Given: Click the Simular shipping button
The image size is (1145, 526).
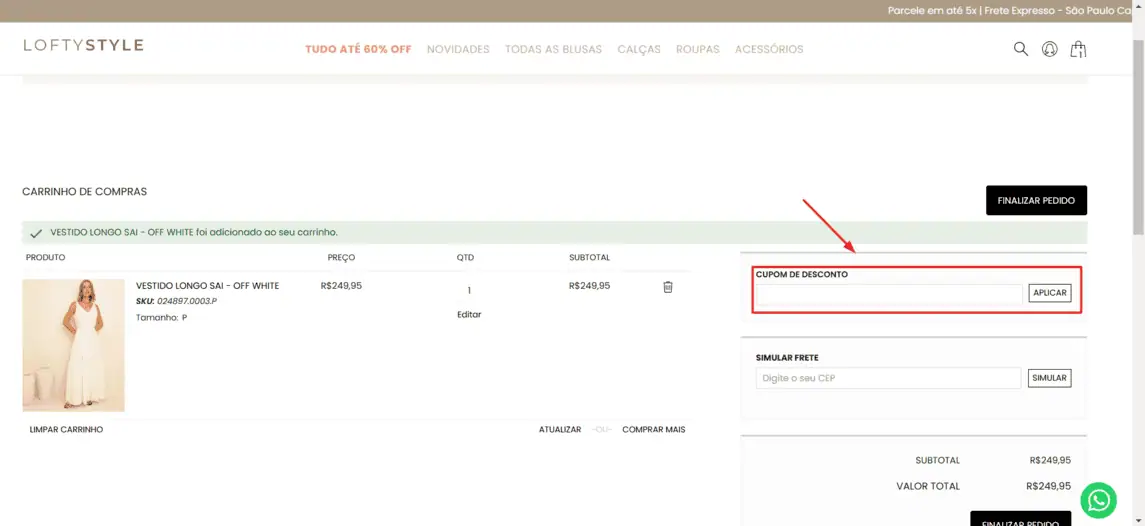Looking at the screenshot, I should pyautogui.click(x=1049, y=378).
